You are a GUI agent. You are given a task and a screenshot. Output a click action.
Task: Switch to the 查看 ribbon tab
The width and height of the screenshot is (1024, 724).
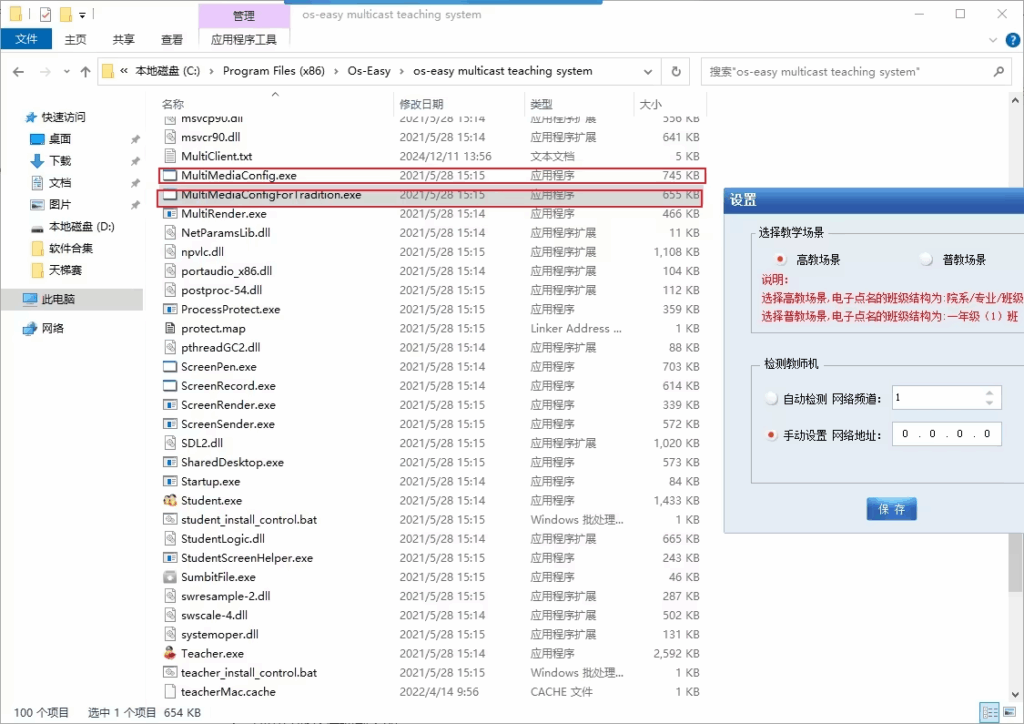tap(171, 38)
